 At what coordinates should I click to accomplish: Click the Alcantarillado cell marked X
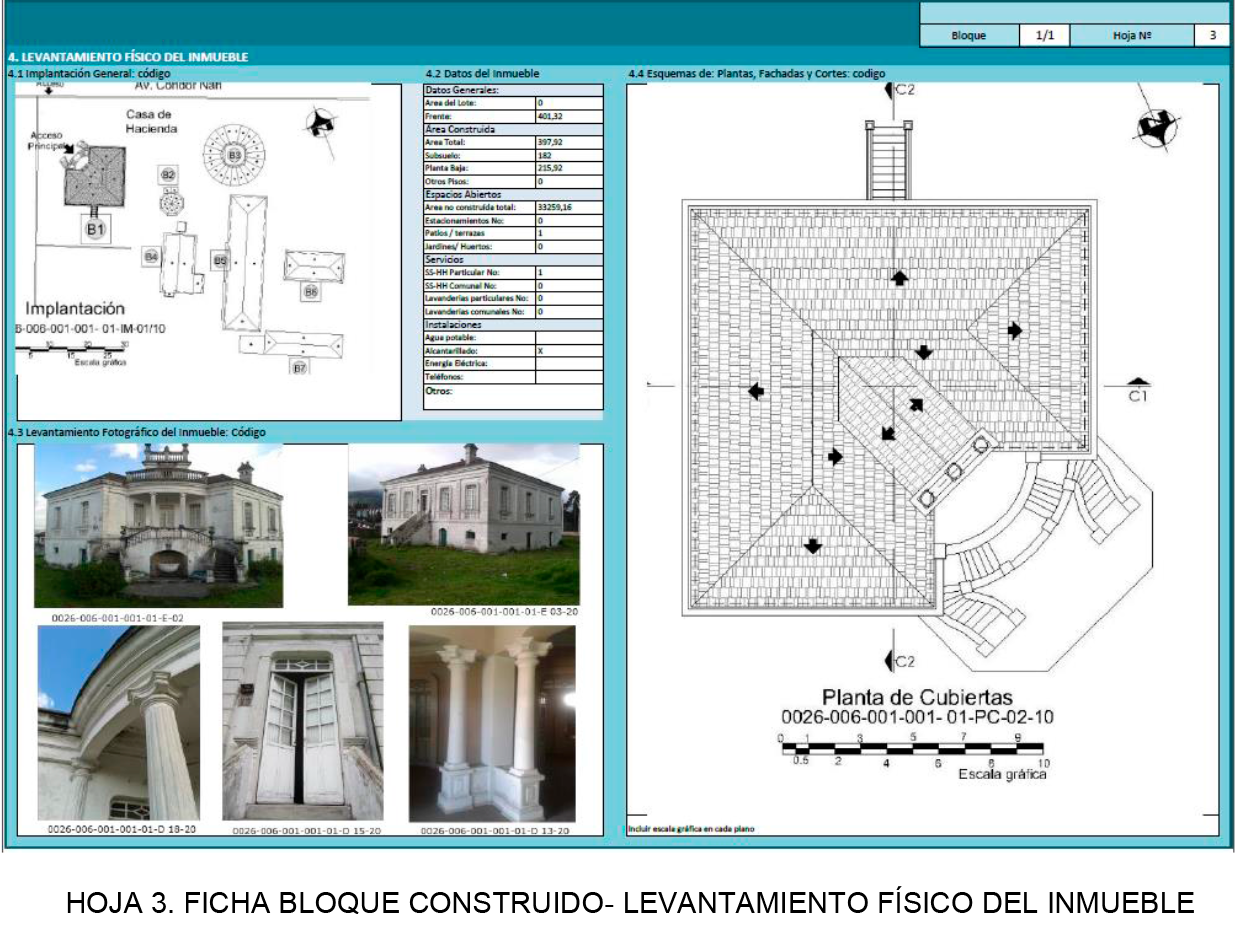569,351
